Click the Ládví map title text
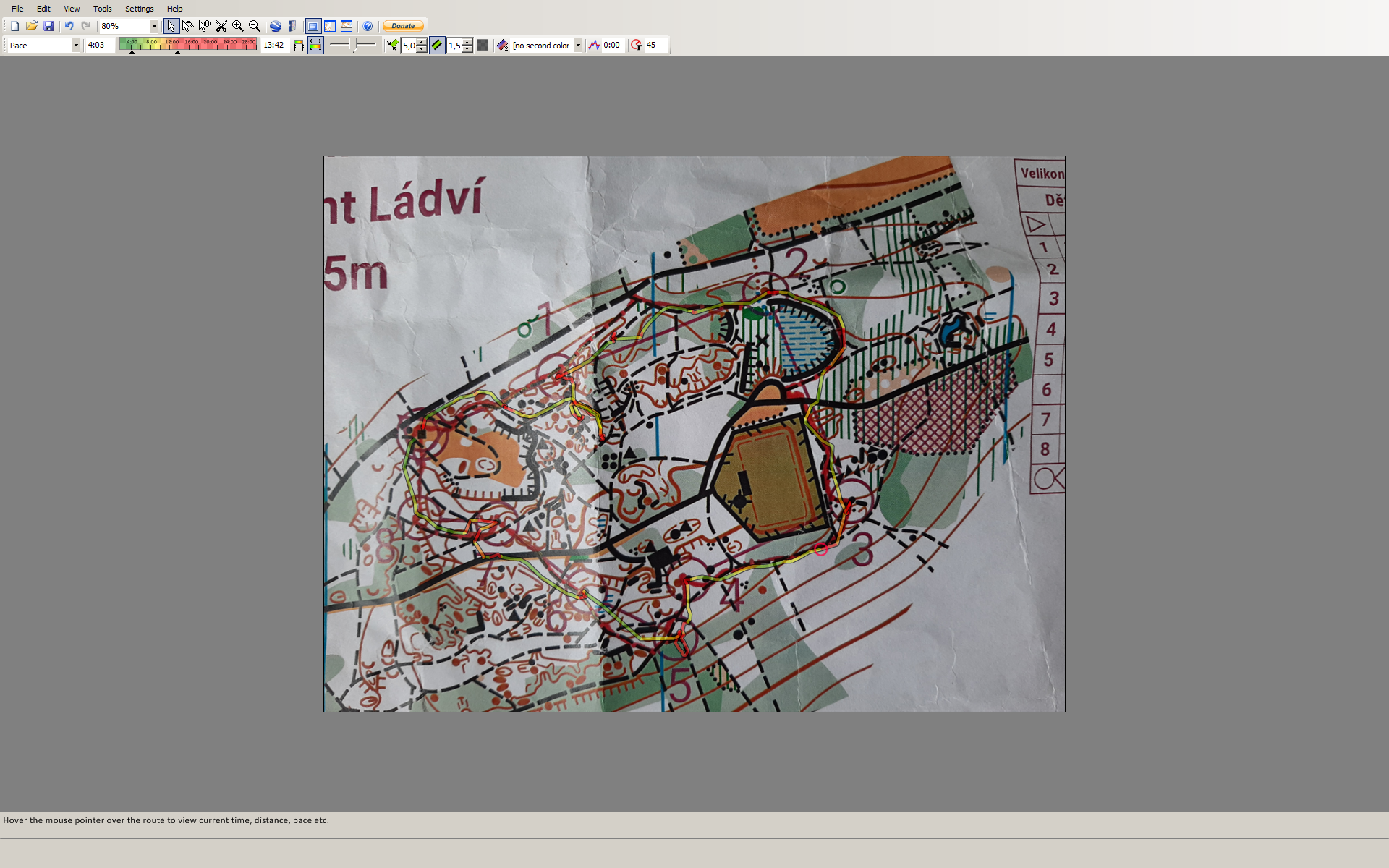The height and width of the screenshot is (868, 1389). point(425,200)
